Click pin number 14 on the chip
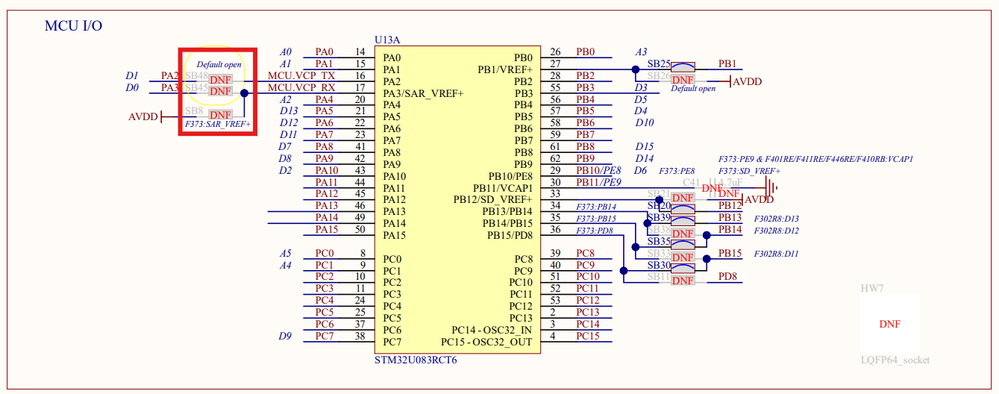The height and width of the screenshot is (394, 999). click(x=360, y=52)
